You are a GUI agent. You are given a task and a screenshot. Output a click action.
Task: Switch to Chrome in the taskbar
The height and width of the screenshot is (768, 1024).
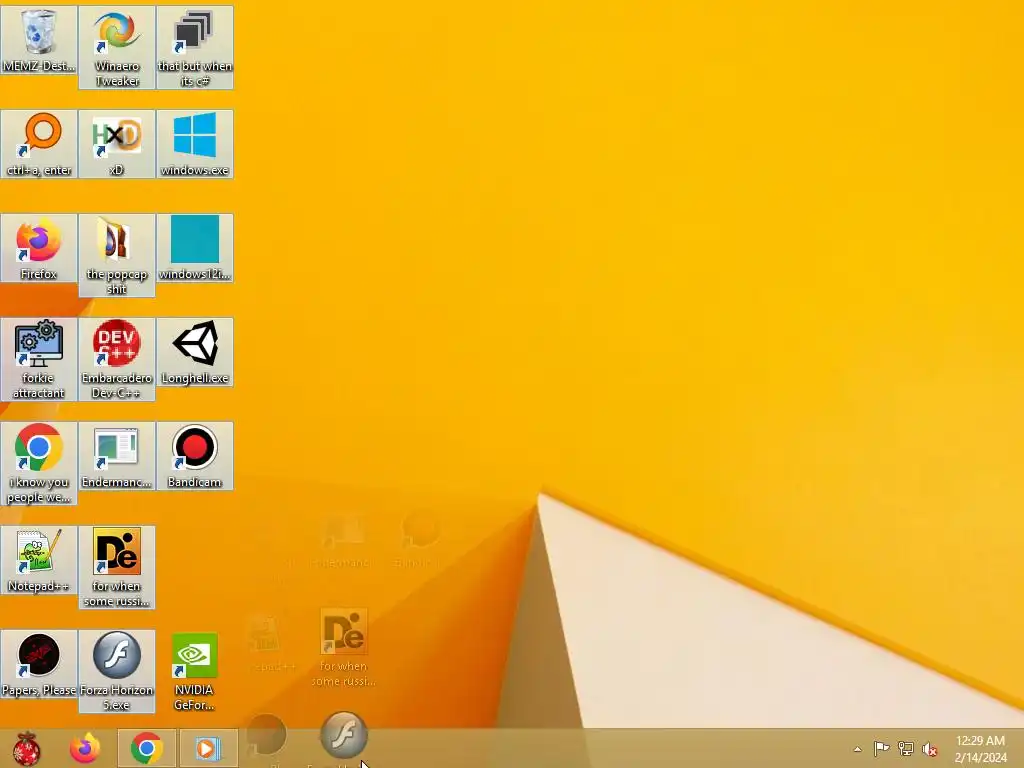[146, 748]
